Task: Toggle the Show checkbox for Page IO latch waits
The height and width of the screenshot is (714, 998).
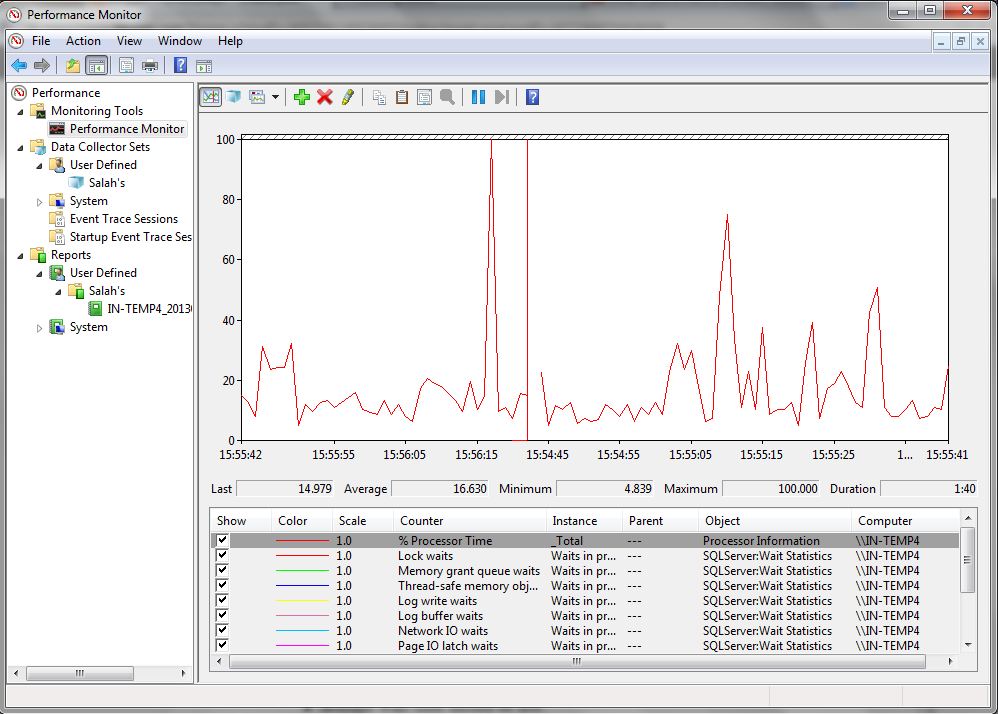Action: pos(222,645)
